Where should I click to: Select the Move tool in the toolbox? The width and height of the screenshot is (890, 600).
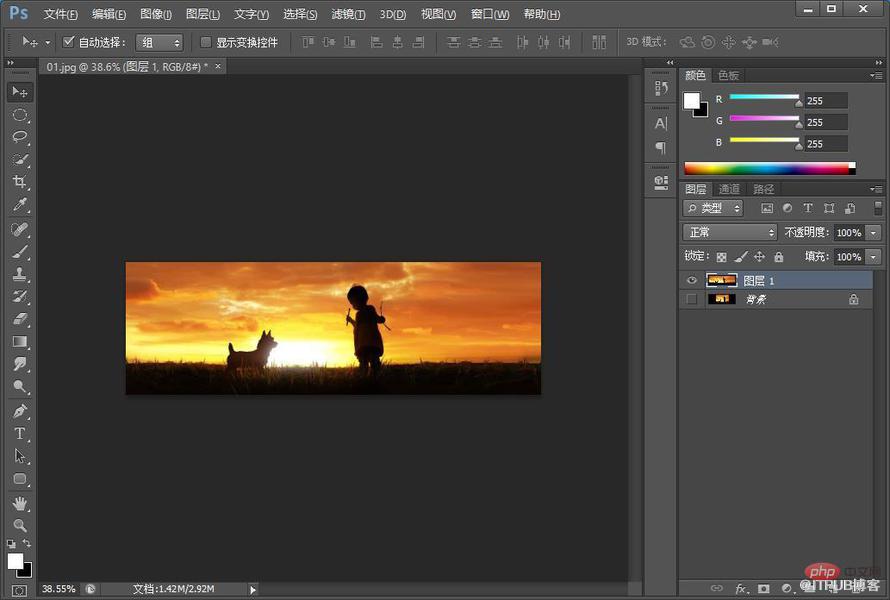click(x=20, y=92)
